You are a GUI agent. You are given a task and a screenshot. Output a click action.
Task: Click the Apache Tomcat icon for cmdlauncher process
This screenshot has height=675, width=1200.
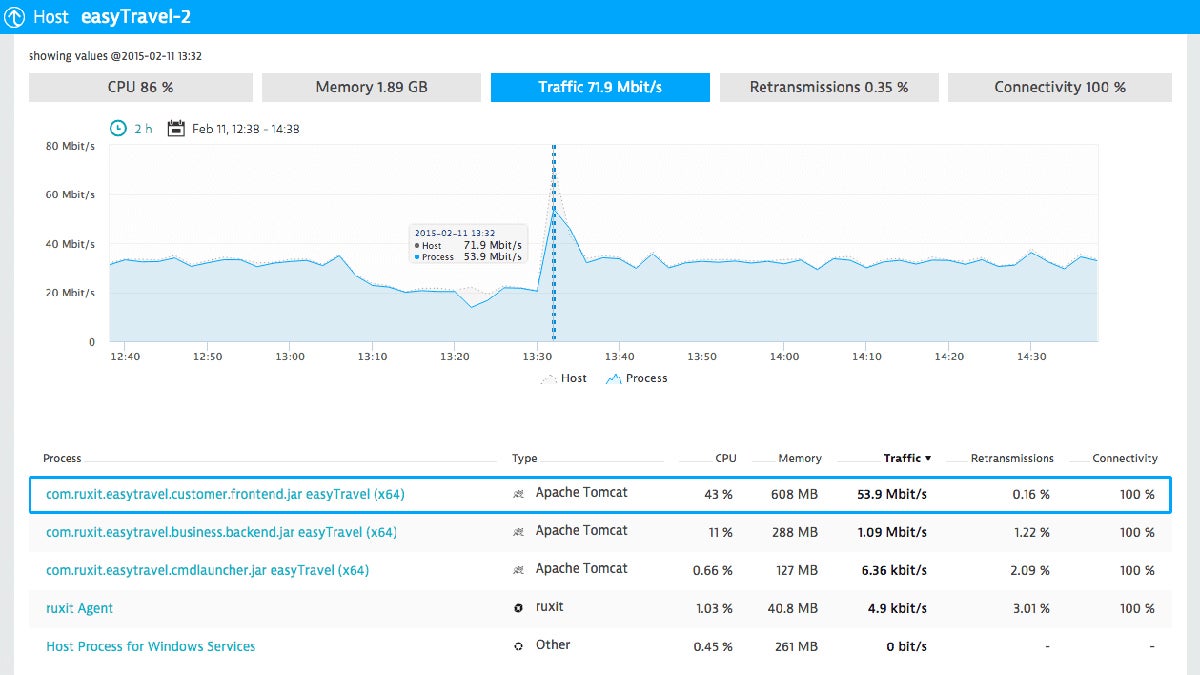[x=519, y=568]
